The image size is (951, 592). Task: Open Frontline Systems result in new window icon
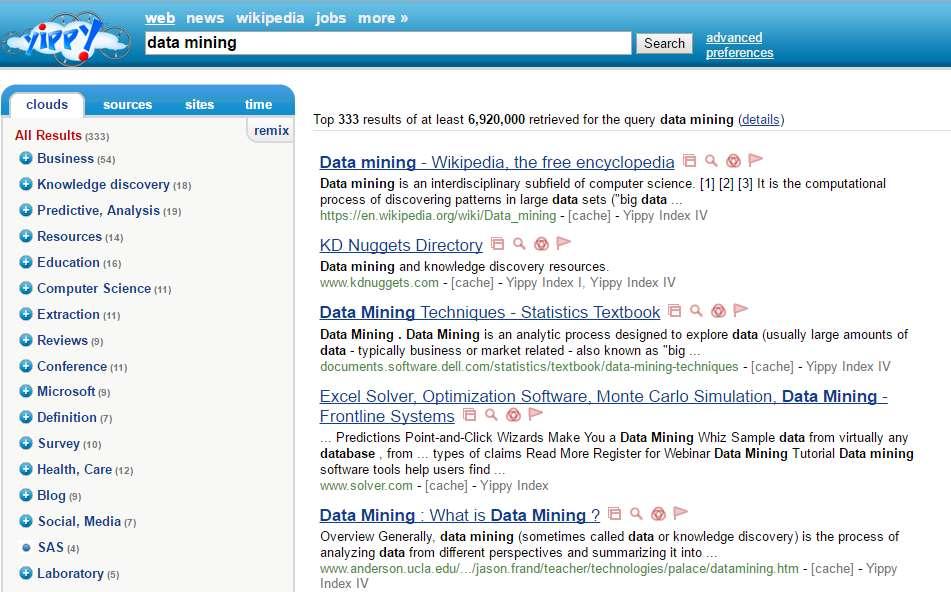tap(469, 415)
